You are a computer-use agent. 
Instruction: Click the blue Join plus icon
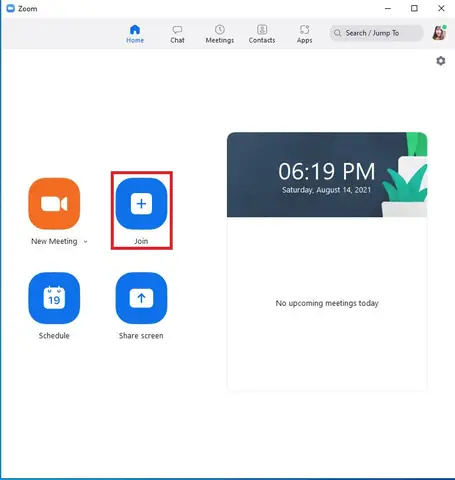click(141, 204)
